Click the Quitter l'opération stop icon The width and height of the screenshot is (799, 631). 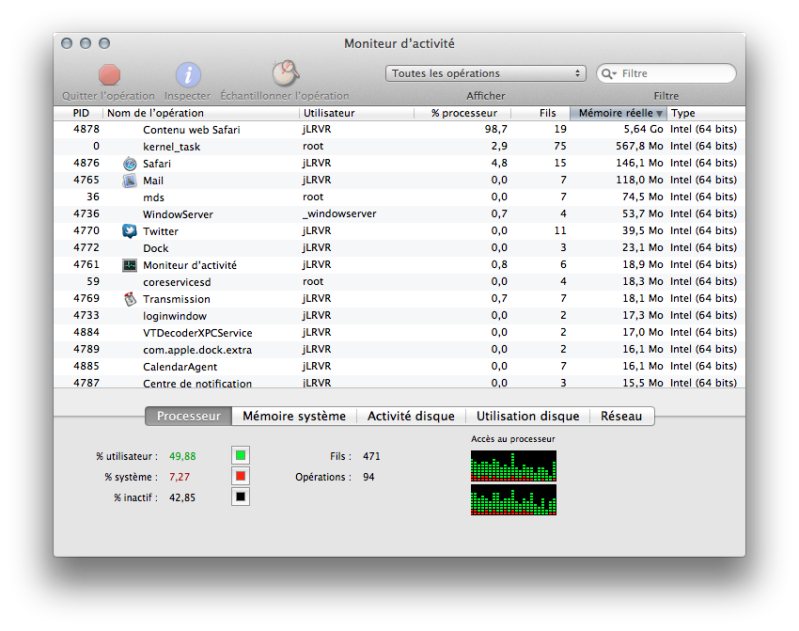109,74
